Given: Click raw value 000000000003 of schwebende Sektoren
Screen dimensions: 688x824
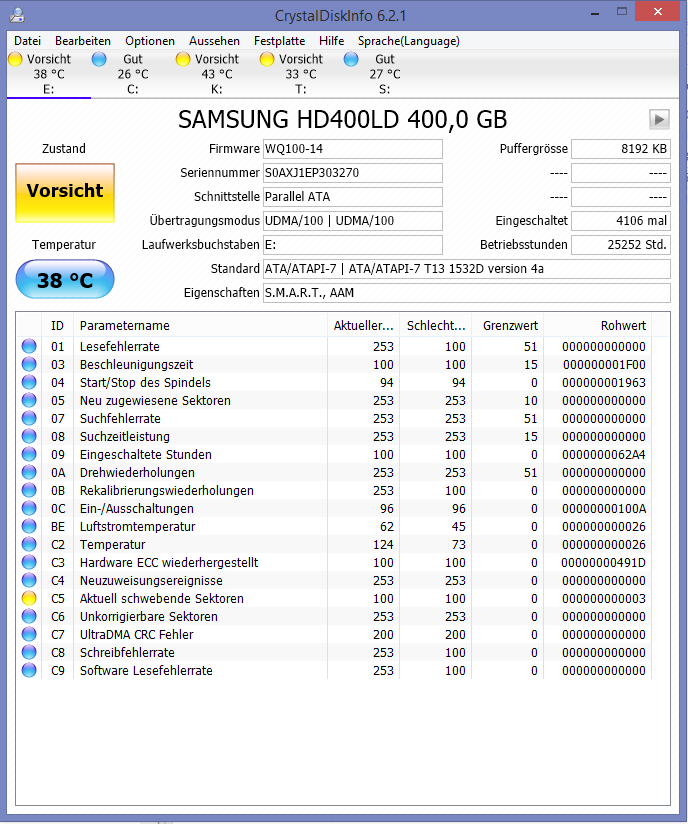Looking at the screenshot, I should pos(604,598).
